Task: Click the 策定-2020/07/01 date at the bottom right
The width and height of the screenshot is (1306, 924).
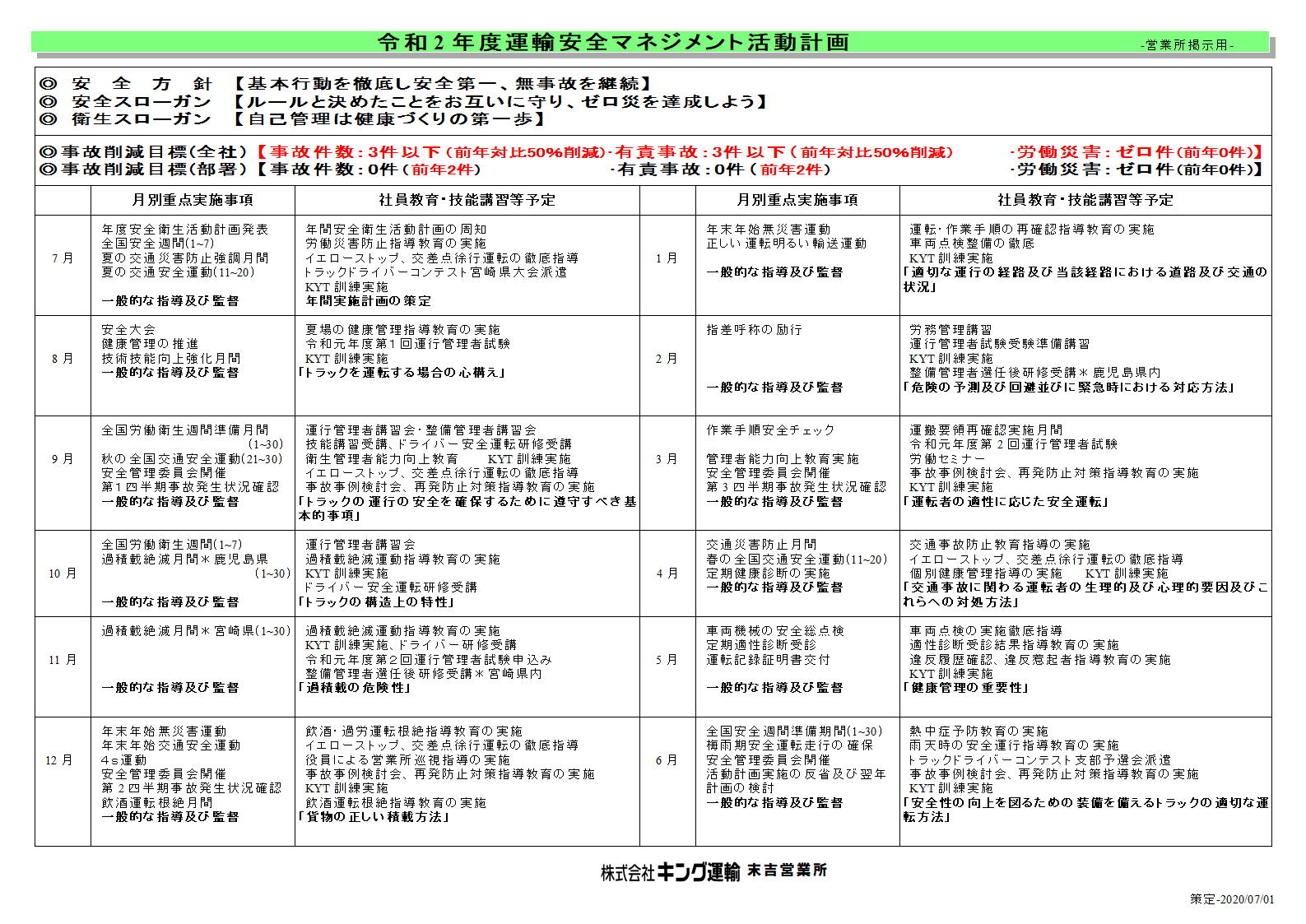Action: click(1231, 899)
